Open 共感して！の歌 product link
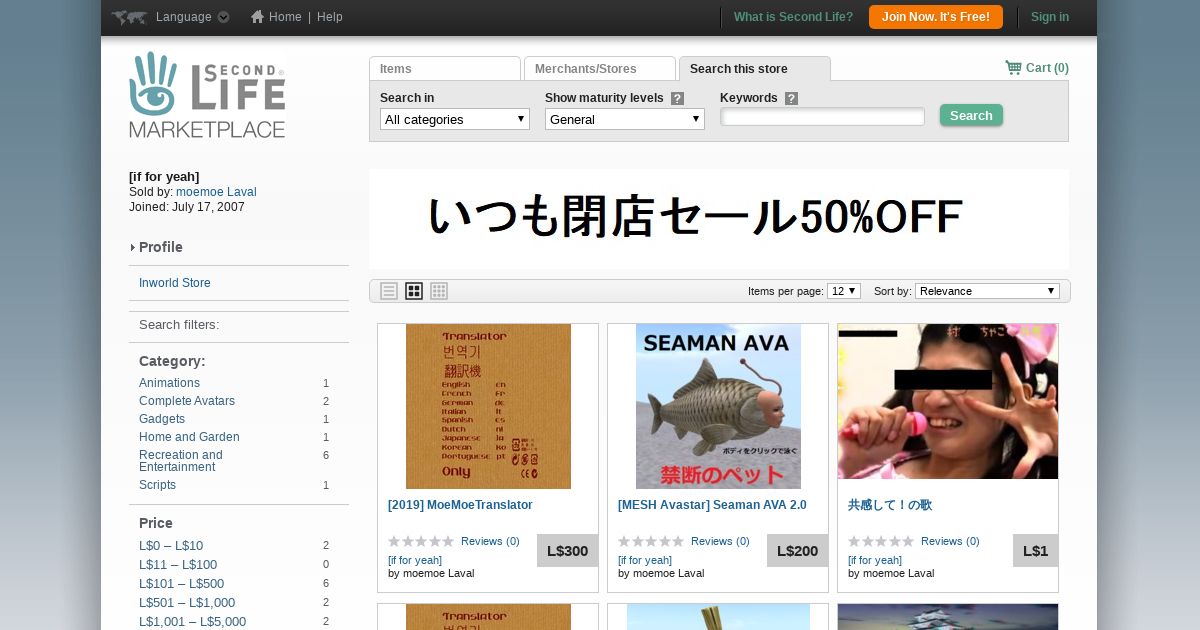 tap(890, 505)
